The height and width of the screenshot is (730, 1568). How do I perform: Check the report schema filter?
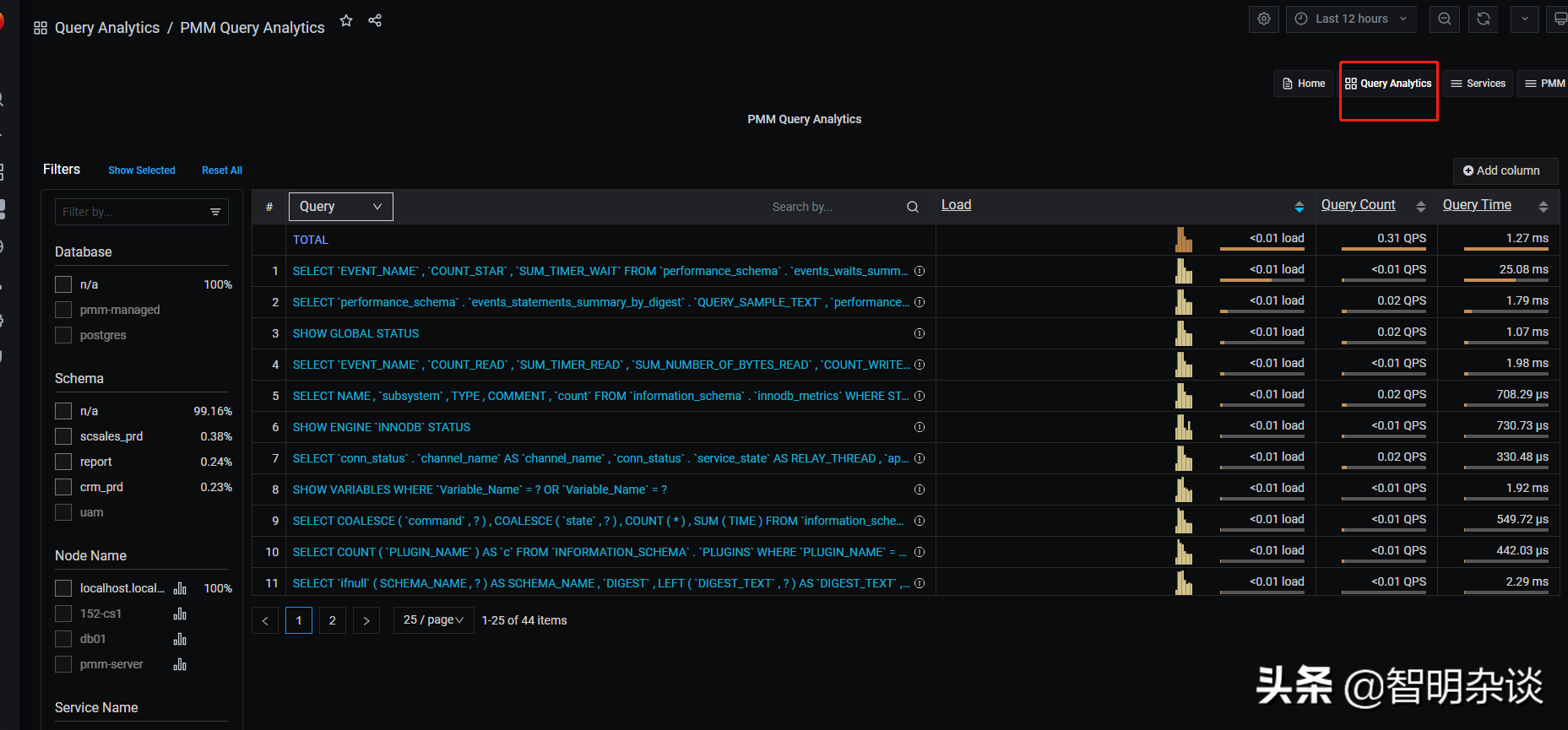point(63,462)
